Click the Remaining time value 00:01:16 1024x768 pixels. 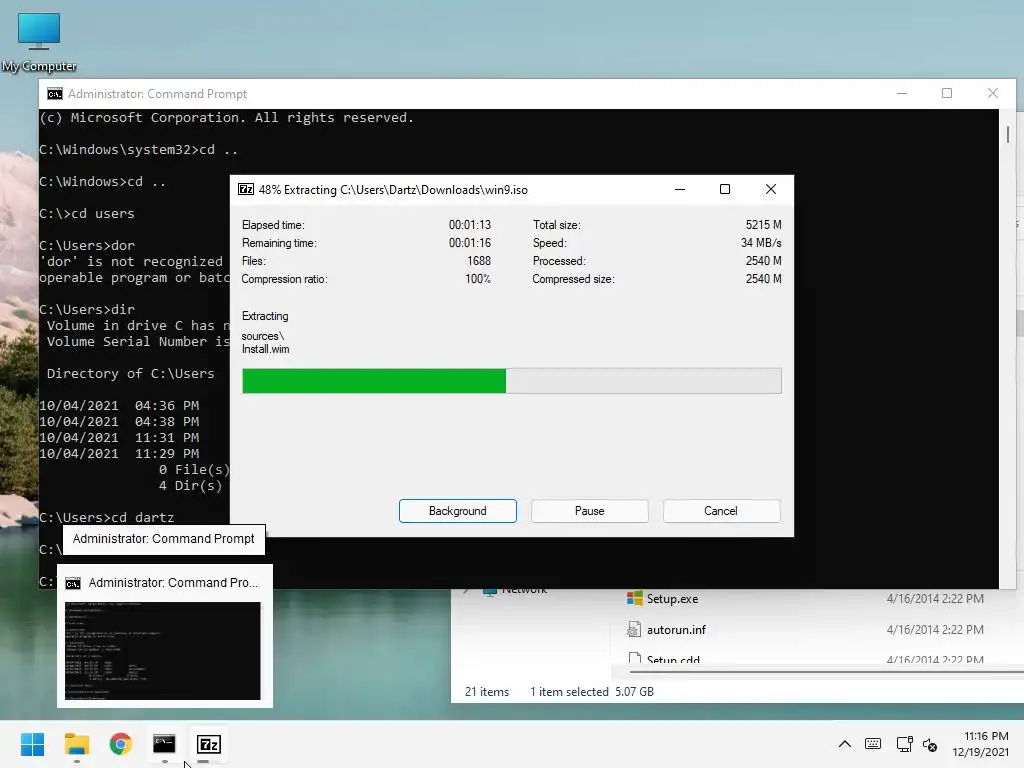coord(470,243)
